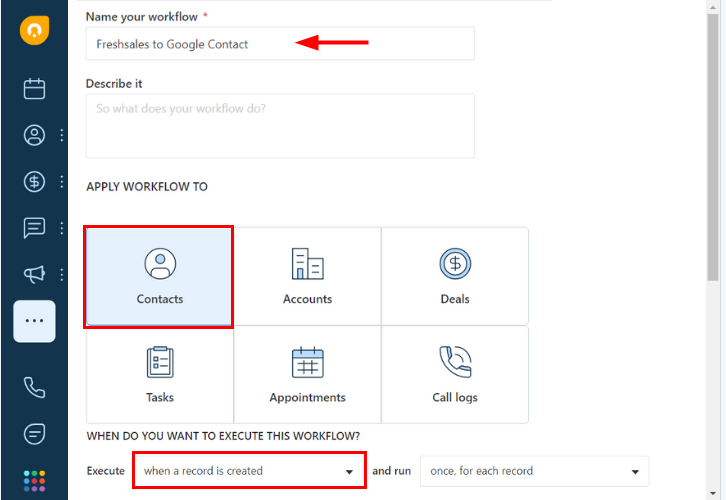Image resolution: width=726 pixels, height=500 pixels.
Task: Open the Freshsales home logo
Action: pyautogui.click(x=34, y=31)
